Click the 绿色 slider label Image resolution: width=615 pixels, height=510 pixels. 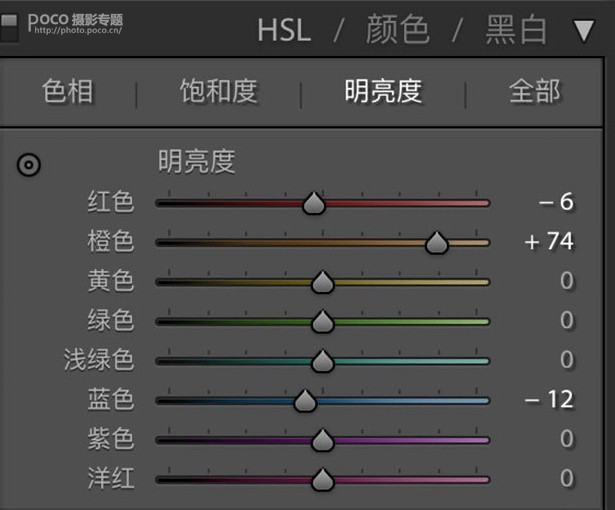111,320
